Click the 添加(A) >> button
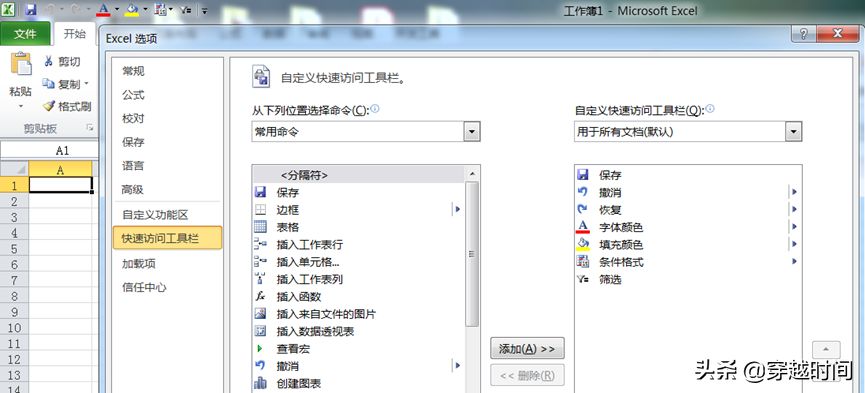865x393 pixels. 527,348
